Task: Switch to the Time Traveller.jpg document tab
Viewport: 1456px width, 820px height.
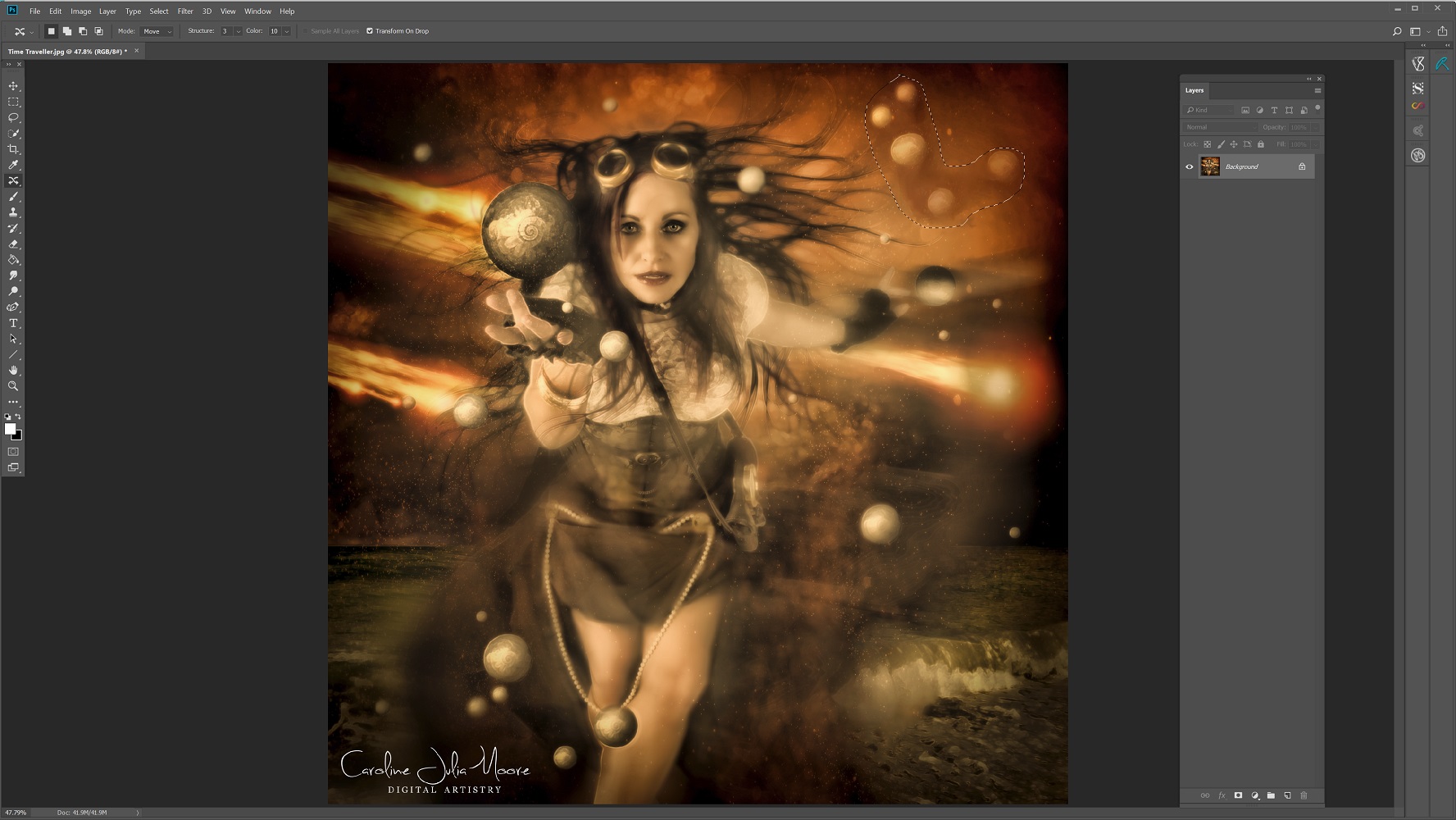Action: tap(66, 51)
